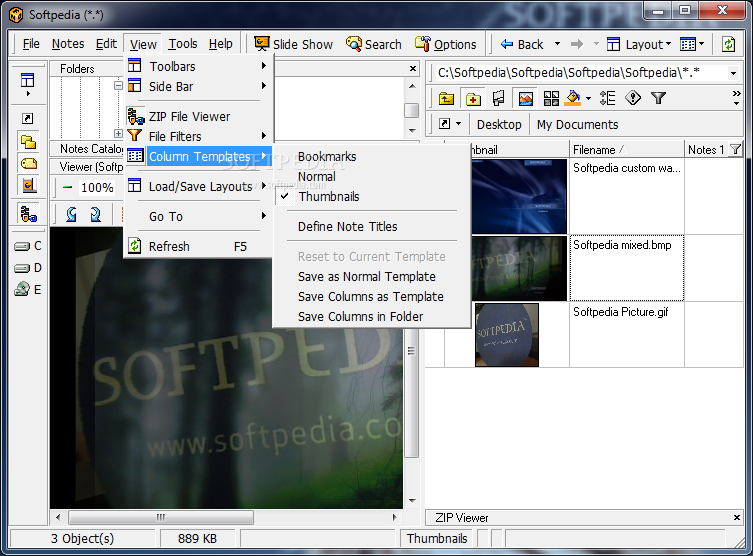Click the Desktop shortcut button

pos(499,124)
